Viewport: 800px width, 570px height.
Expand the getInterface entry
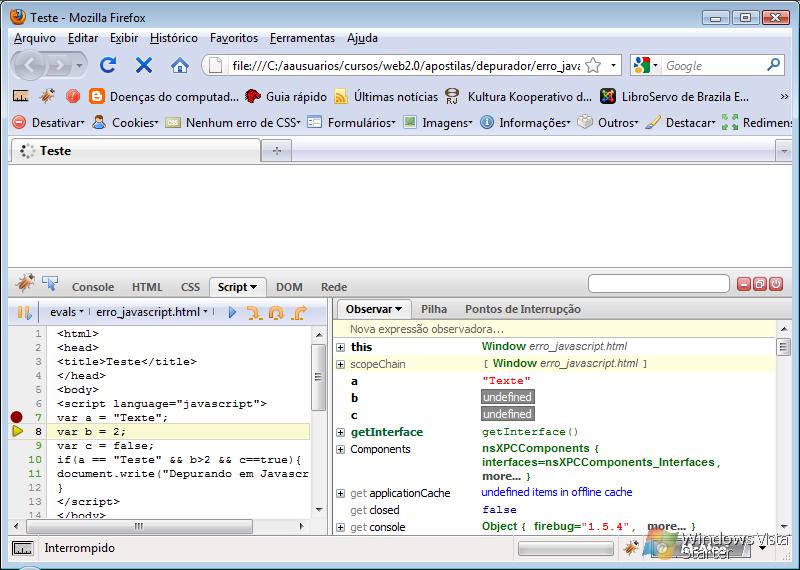pyautogui.click(x=340, y=433)
